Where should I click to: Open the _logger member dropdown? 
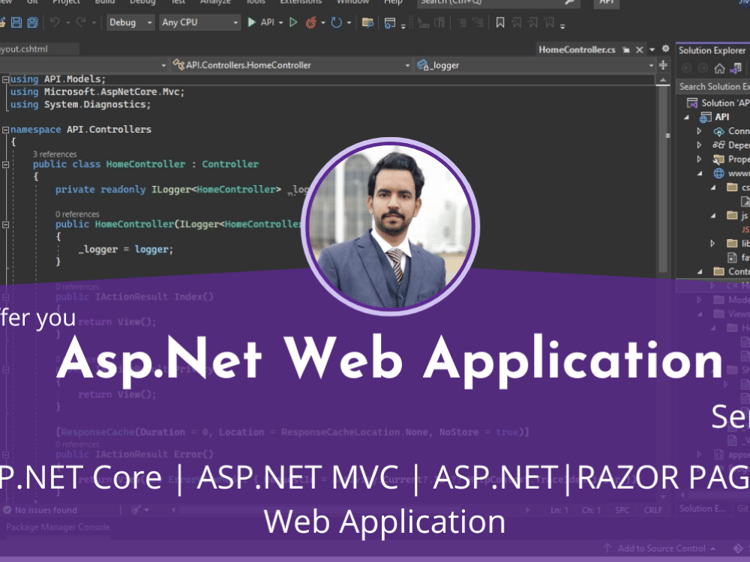[x=535, y=65]
